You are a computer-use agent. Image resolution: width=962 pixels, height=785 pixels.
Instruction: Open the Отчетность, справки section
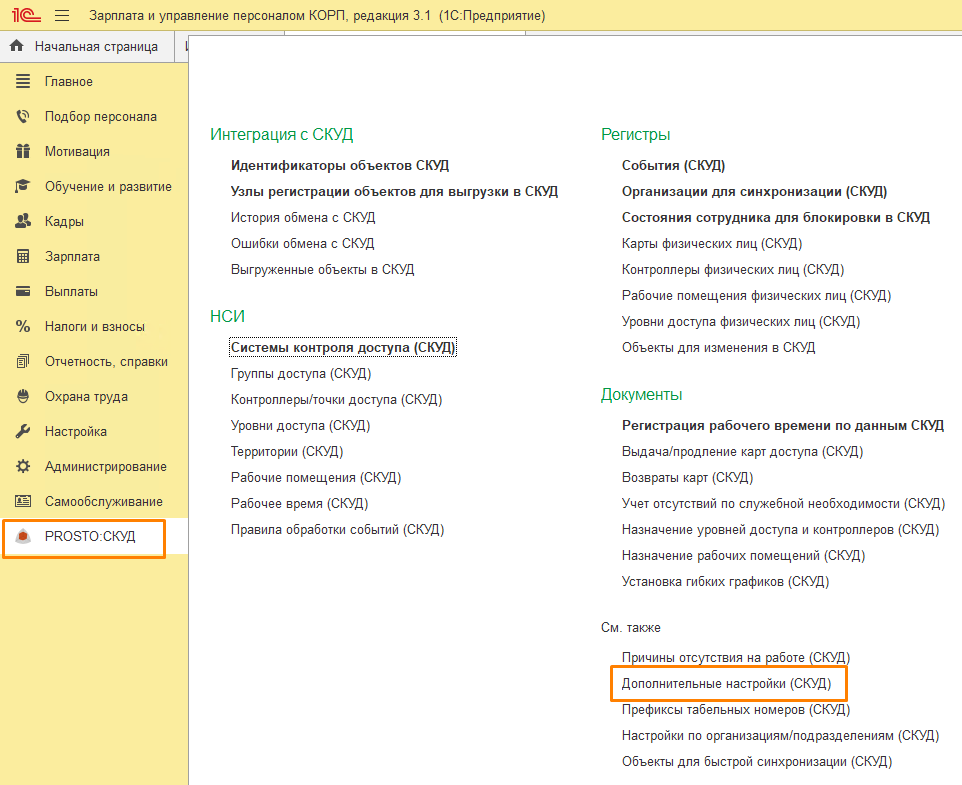[x=106, y=361]
